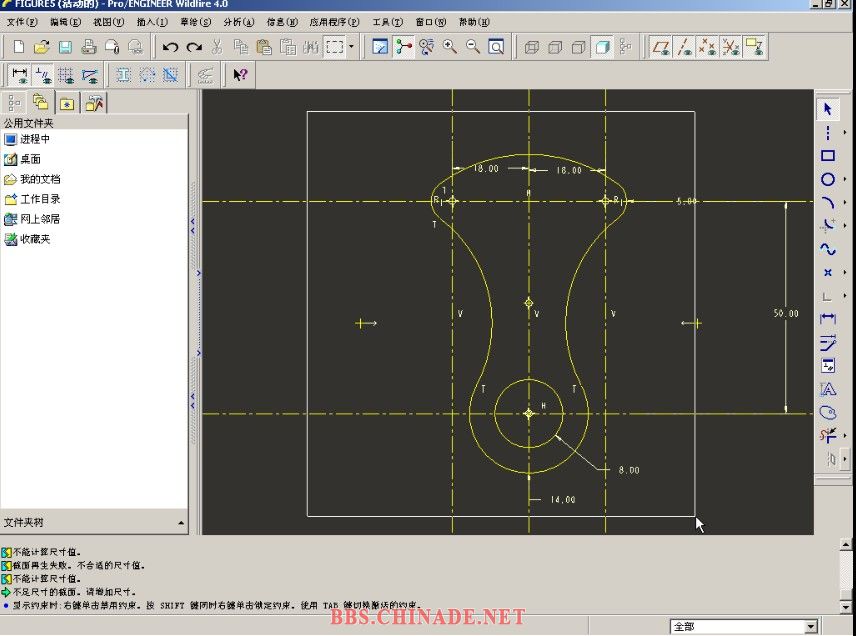Screen dimensions: 856x636
Task: Toggle coordinate systems display
Action: pyautogui.click(x=732, y=47)
